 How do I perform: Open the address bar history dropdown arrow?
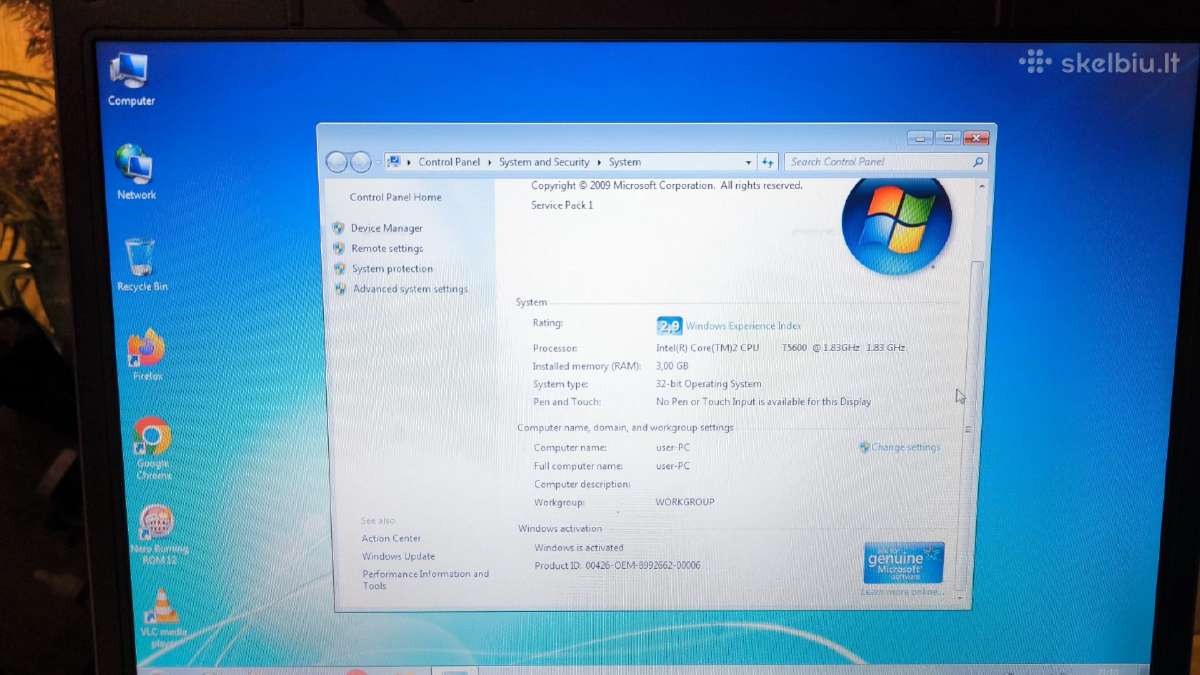(x=748, y=162)
